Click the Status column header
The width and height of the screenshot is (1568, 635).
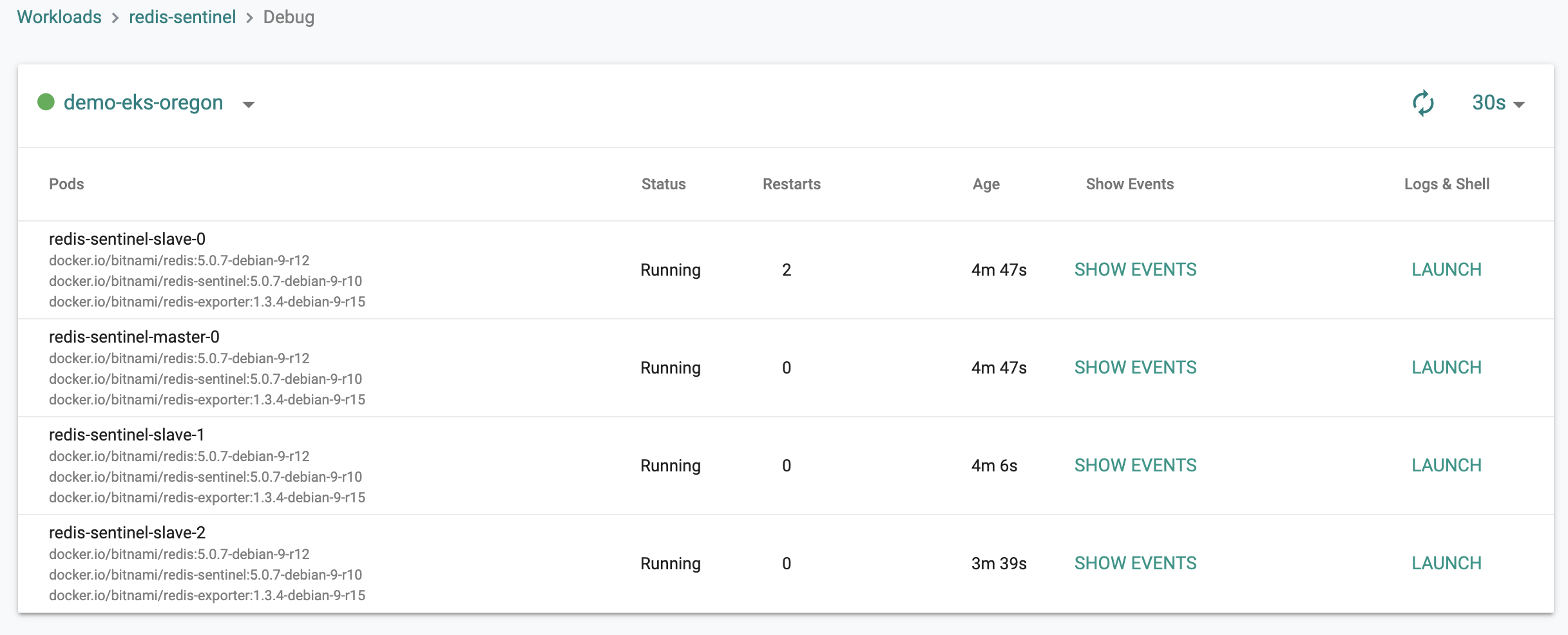point(664,184)
